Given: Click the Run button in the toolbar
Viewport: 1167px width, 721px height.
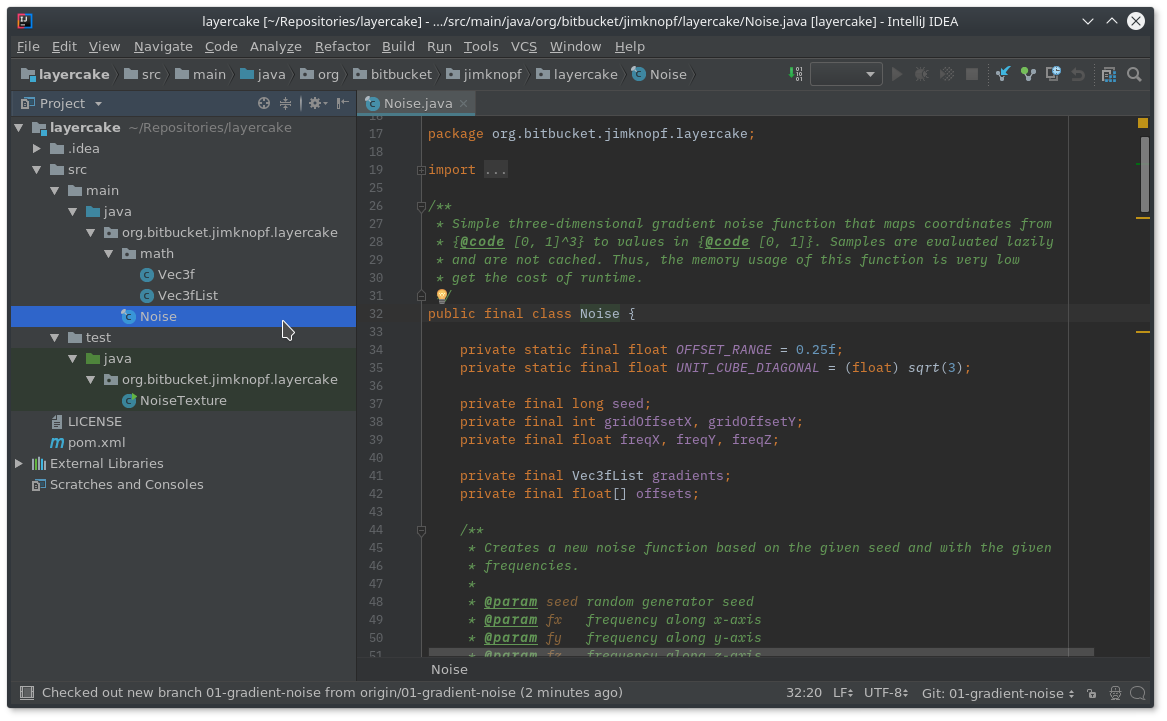Looking at the screenshot, I should pos(897,74).
